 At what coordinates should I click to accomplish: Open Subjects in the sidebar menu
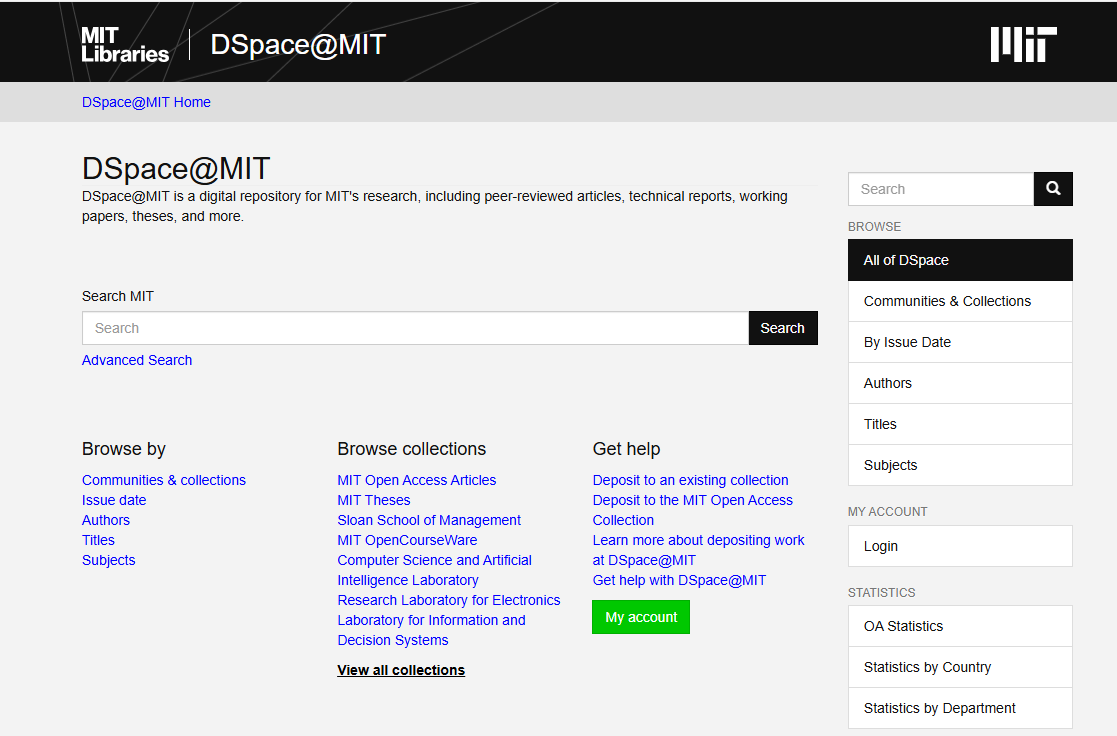coord(960,465)
